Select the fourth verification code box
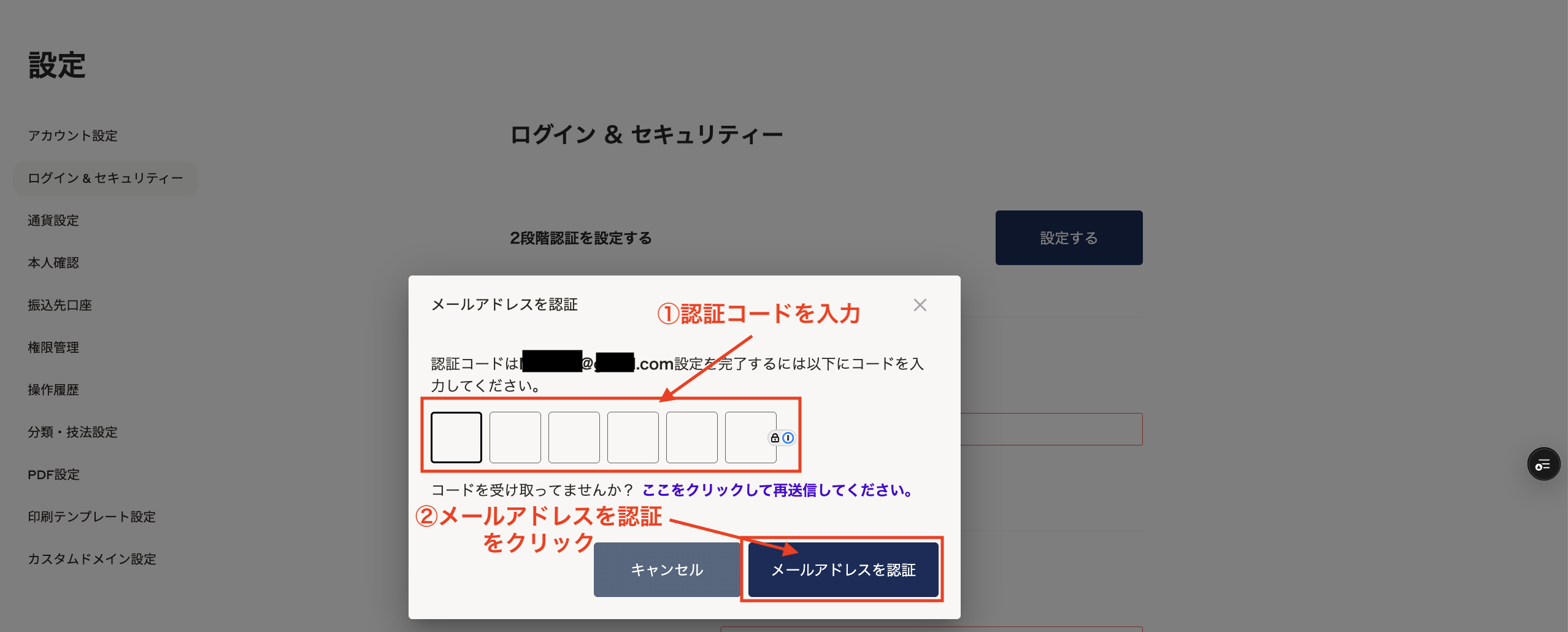The width and height of the screenshot is (1568, 632). 633,437
